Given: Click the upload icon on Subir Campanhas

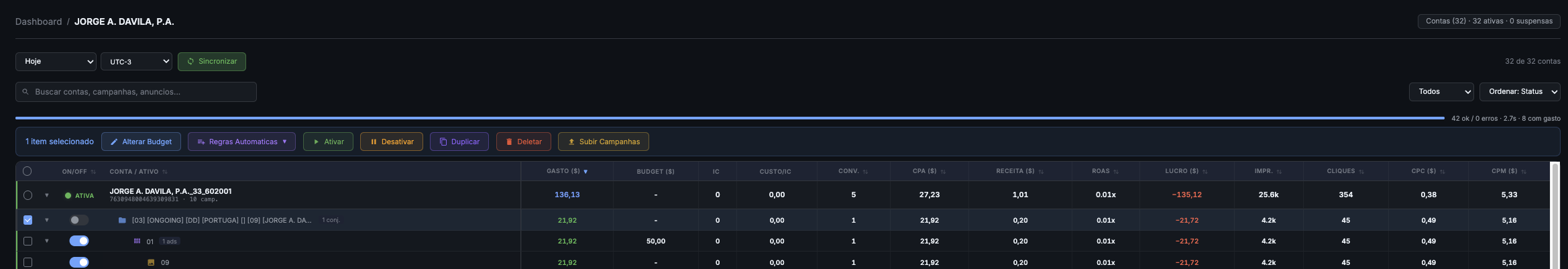Looking at the screenshot, I should (571, 142).
